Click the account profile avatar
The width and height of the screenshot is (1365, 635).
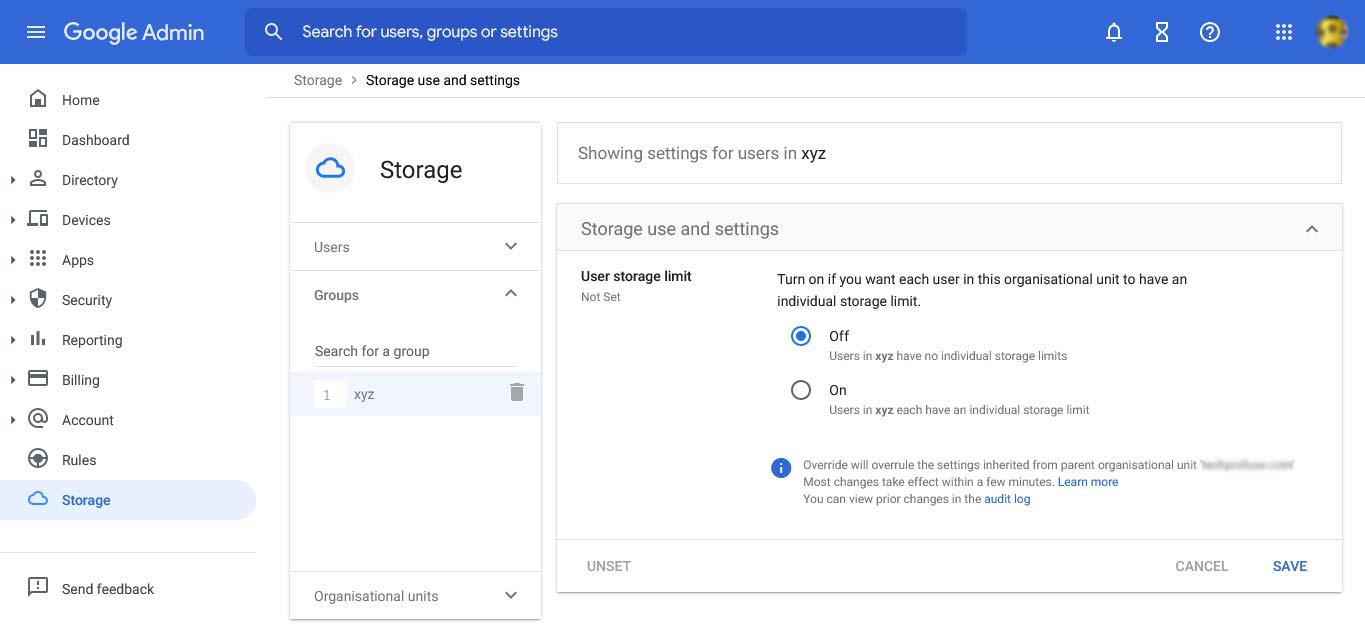click(x=1332, y=31)
